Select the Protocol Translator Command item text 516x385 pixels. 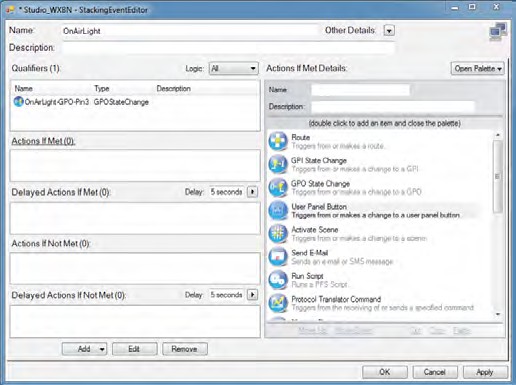point(336,299)
